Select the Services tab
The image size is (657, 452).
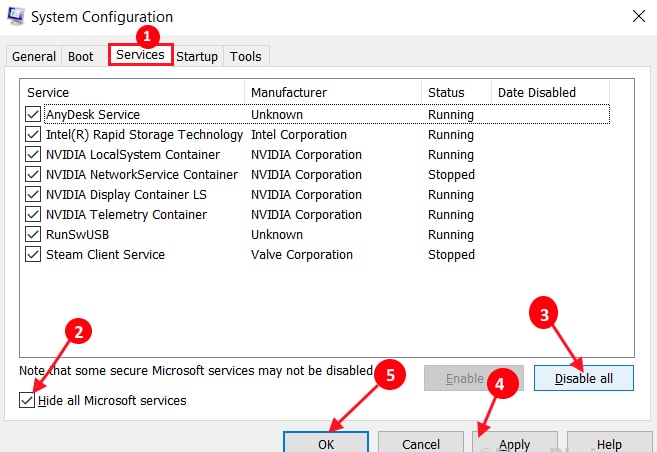click(x=140, y=55)
